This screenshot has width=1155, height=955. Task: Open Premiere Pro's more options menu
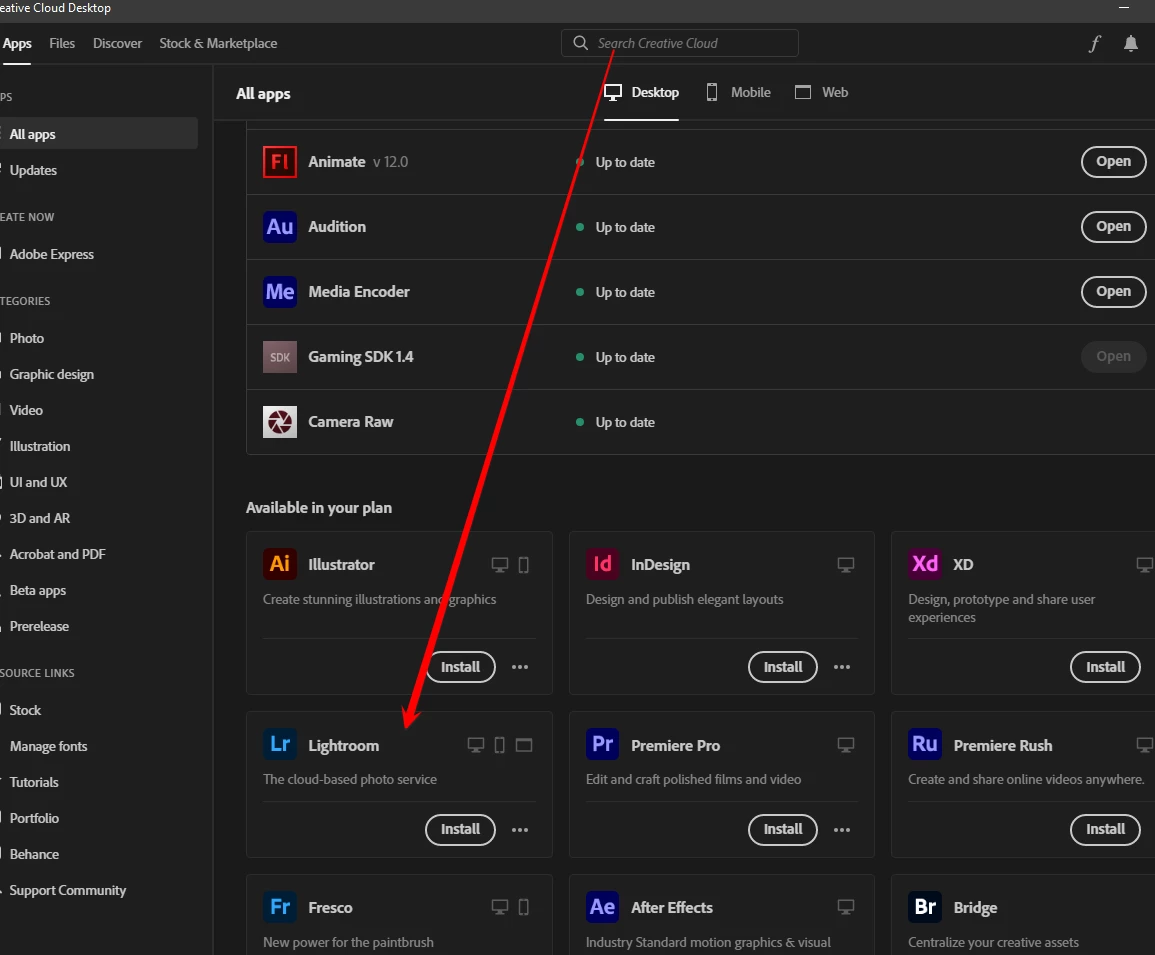(x=842, y=830)
